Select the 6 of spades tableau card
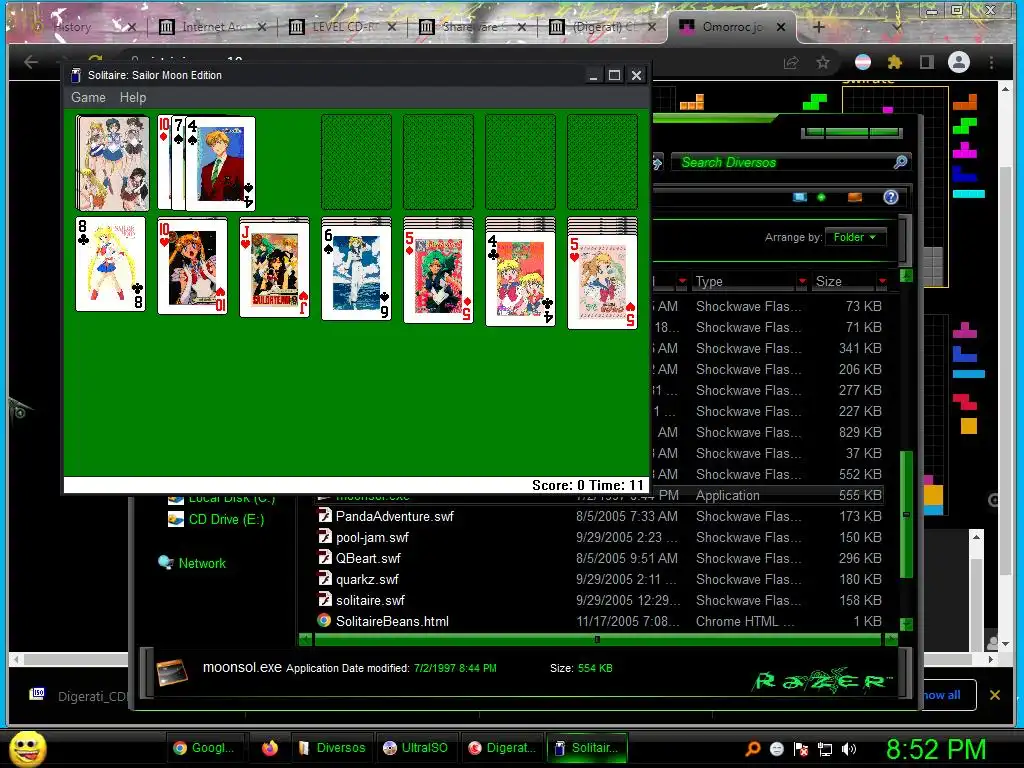 (357, 273)
